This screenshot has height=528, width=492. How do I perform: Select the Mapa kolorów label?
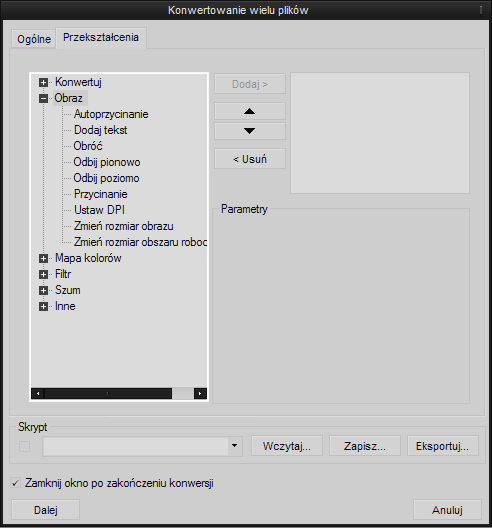tap(88, 258)
